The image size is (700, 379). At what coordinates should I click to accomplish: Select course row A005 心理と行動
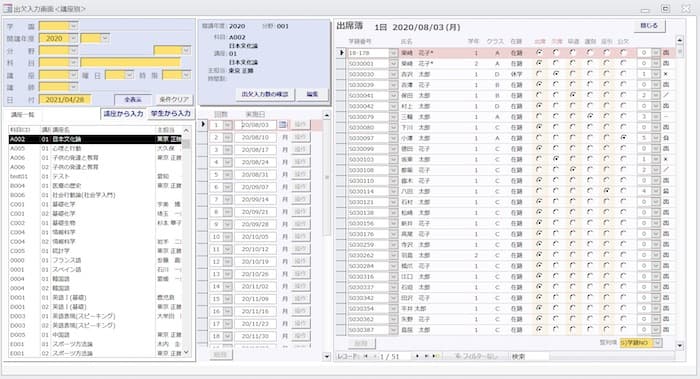[x=95, y=148]
